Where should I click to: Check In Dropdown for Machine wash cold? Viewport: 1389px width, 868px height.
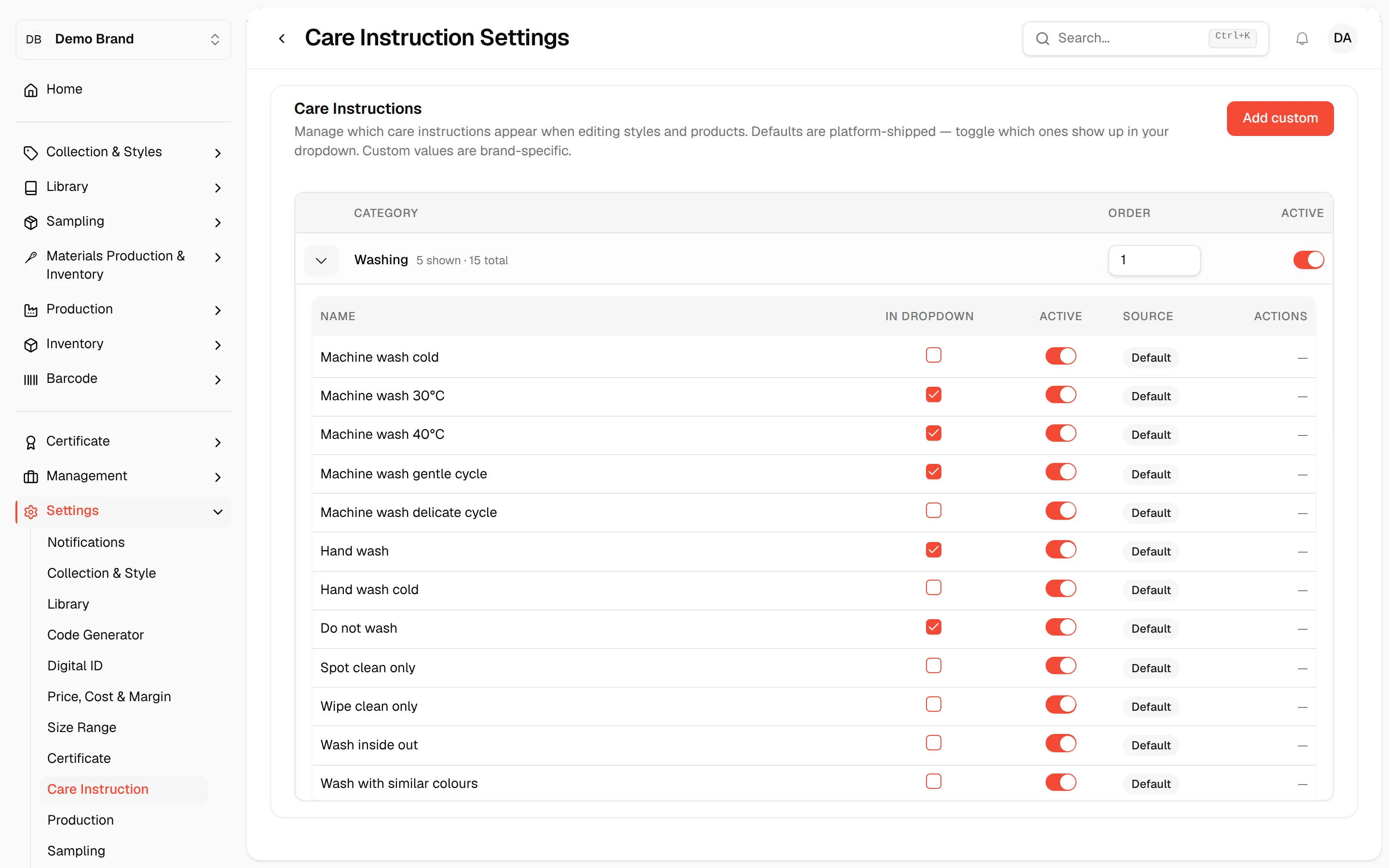[933, 355]
